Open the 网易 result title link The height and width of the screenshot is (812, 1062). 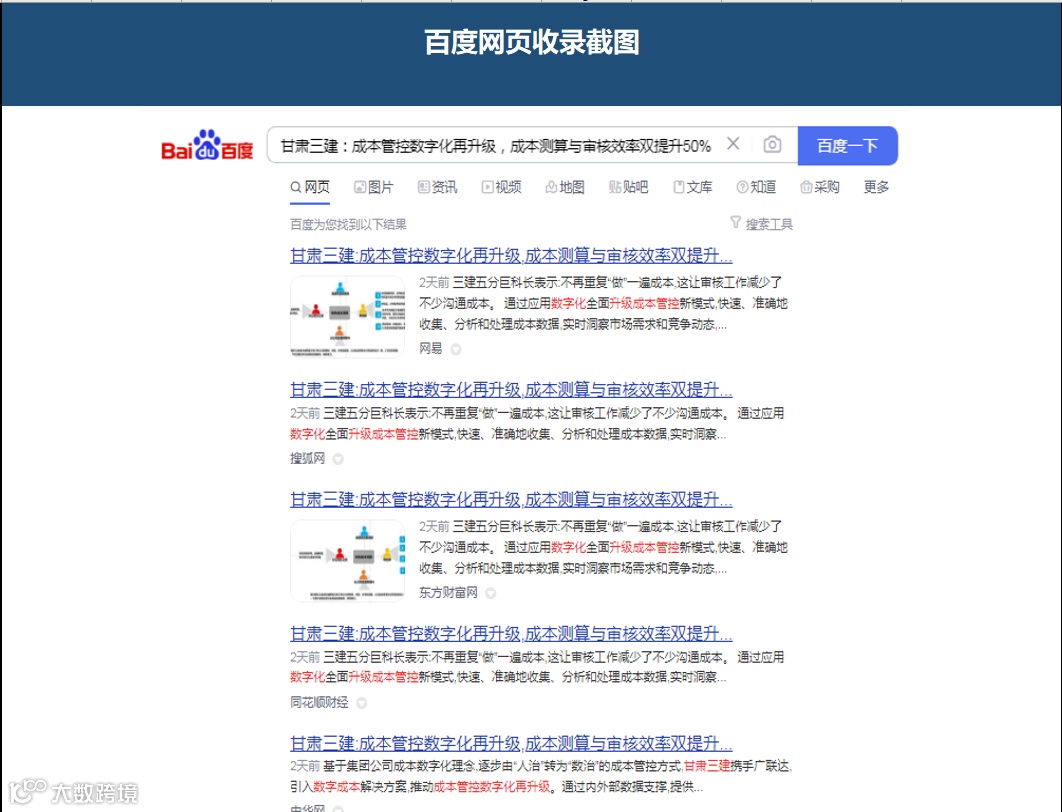click(511, 256)
